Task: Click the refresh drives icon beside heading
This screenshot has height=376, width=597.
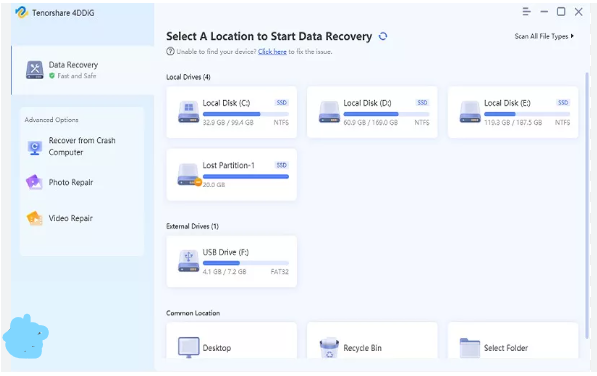Action: (383, 36)
